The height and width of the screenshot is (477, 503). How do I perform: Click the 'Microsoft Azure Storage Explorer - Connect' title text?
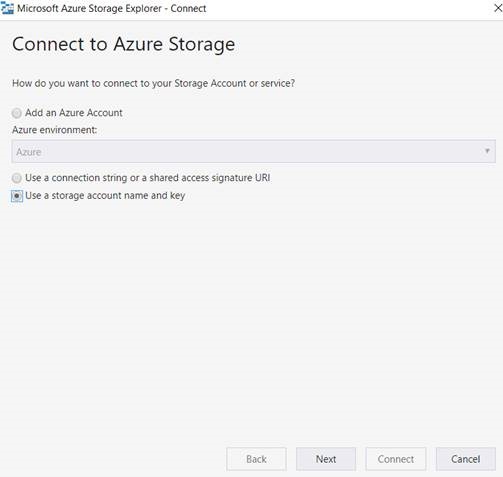(x=112, y=8)
